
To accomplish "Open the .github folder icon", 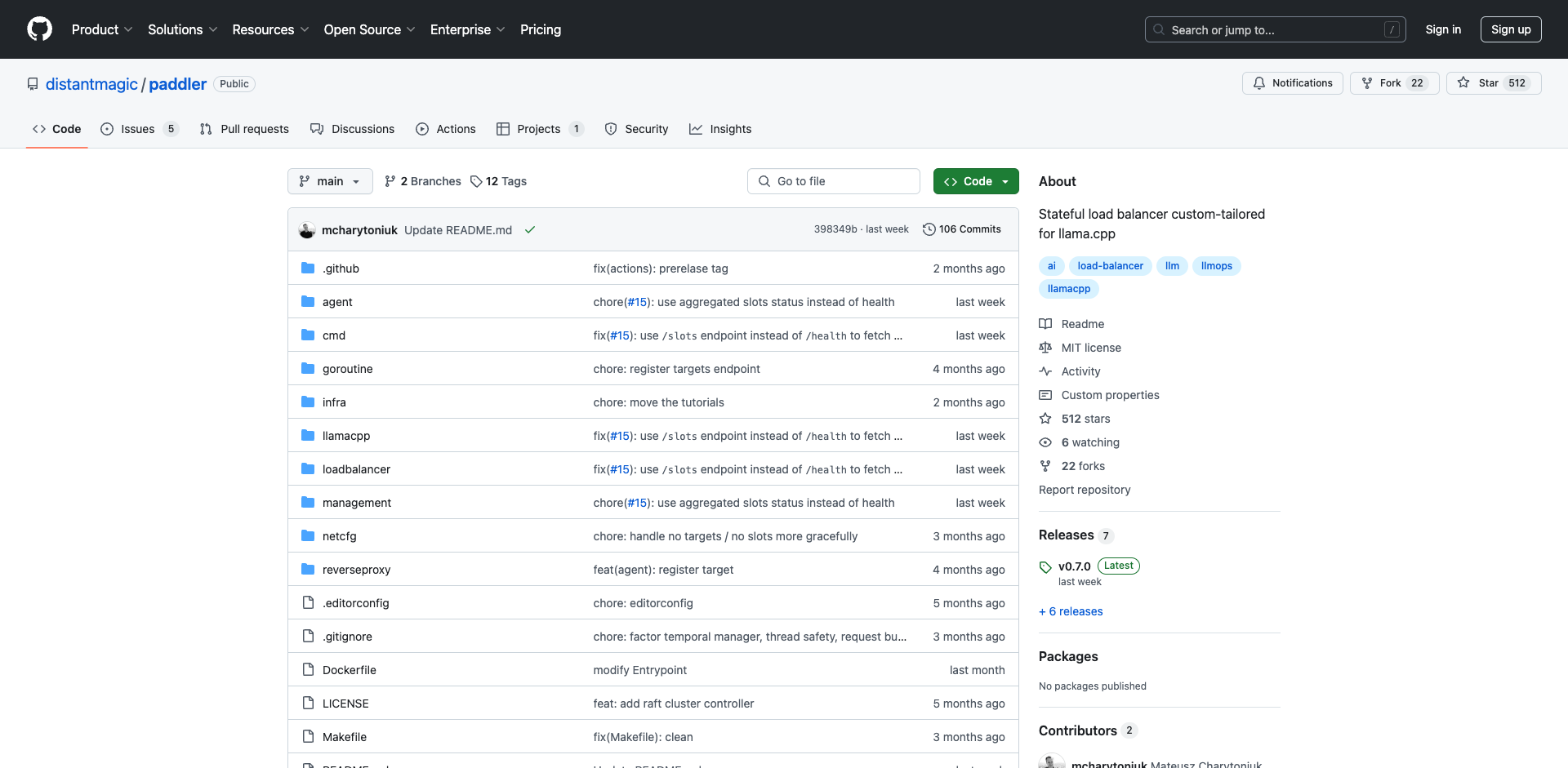I will coord(308,269).
